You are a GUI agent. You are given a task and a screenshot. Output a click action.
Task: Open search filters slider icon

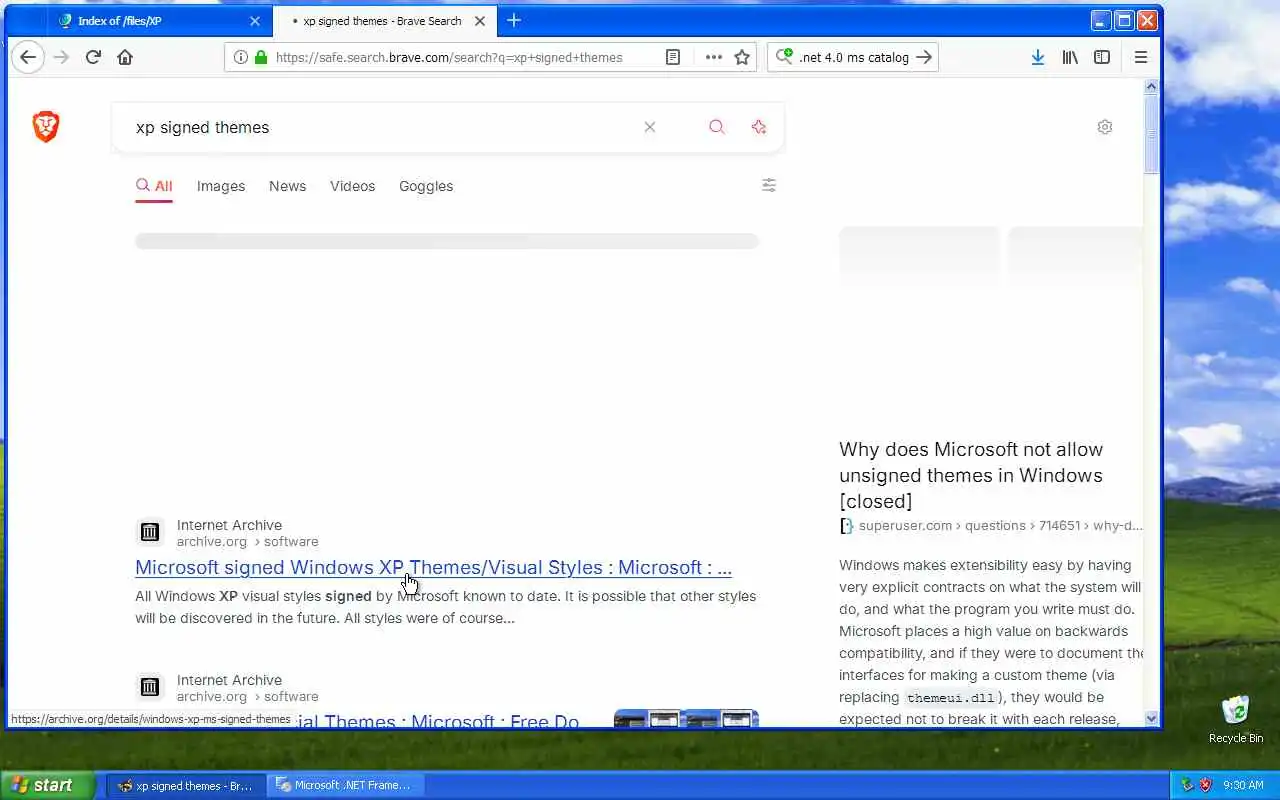click(x=769, y=185)
